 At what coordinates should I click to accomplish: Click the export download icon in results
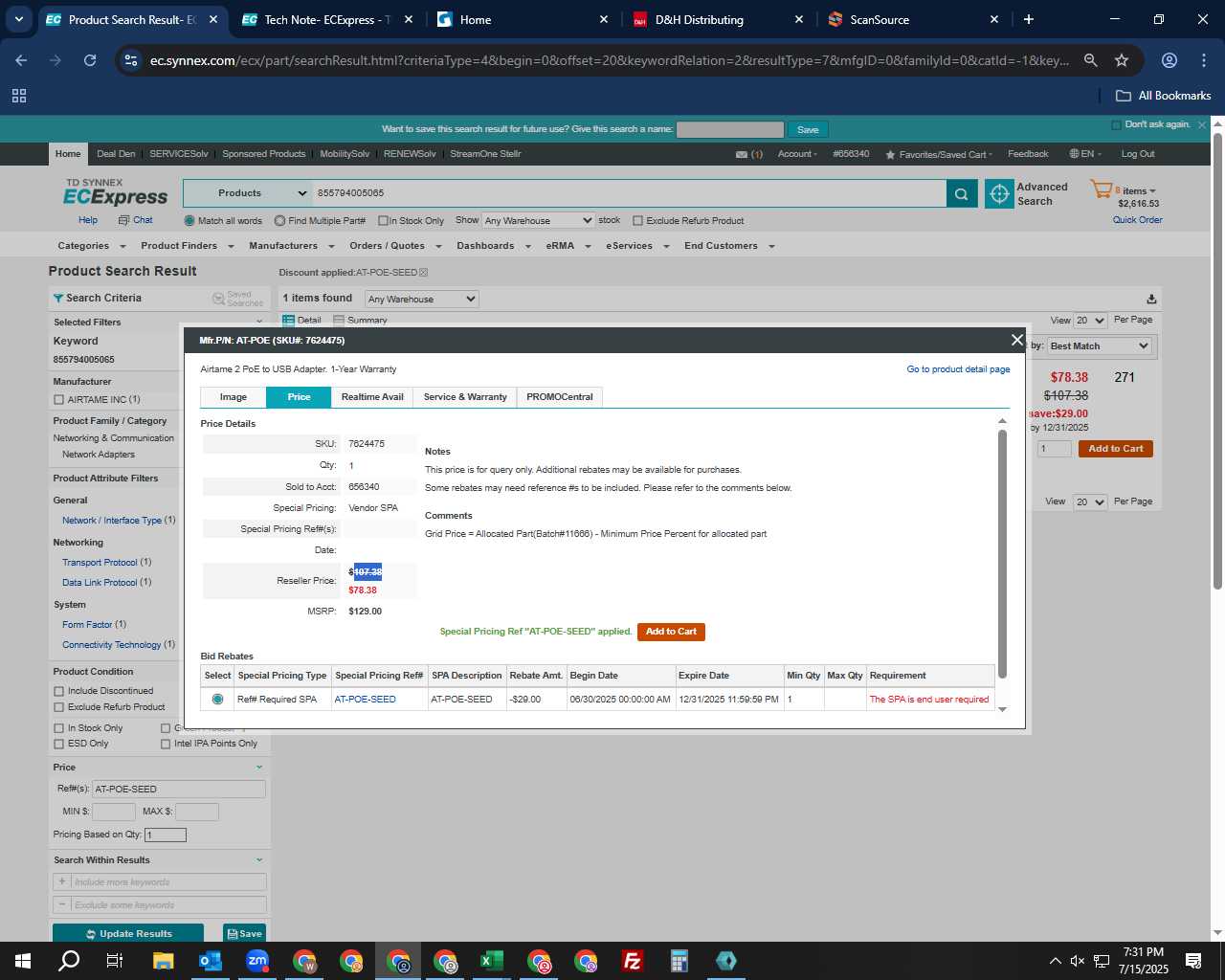coord(1151,299)
